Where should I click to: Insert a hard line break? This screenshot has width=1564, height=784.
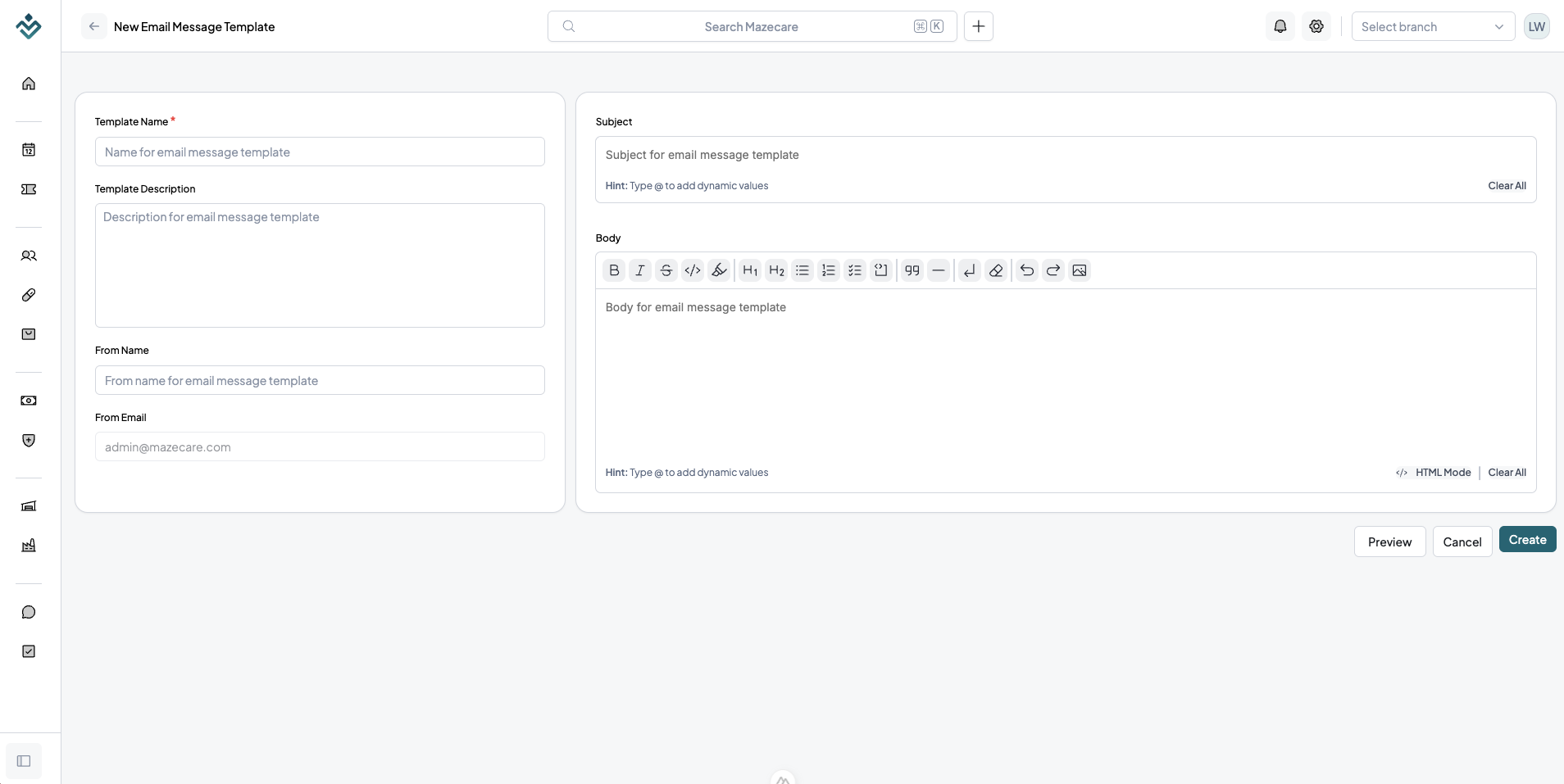coord(970,270)
